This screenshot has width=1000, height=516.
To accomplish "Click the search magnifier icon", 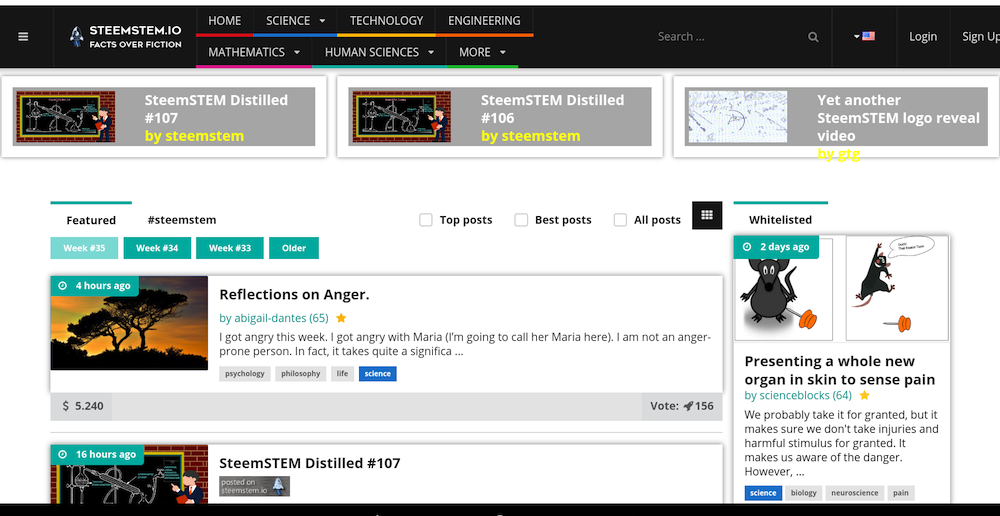I will [x=813, y=37].
